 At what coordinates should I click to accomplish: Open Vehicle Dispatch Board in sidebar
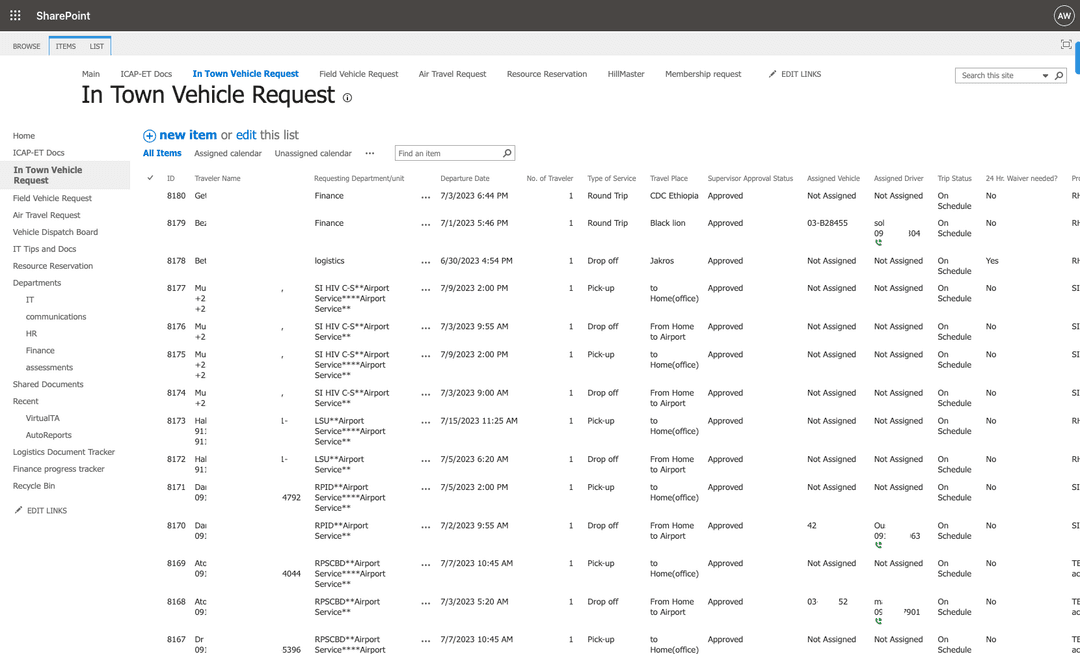click(55, 232)
